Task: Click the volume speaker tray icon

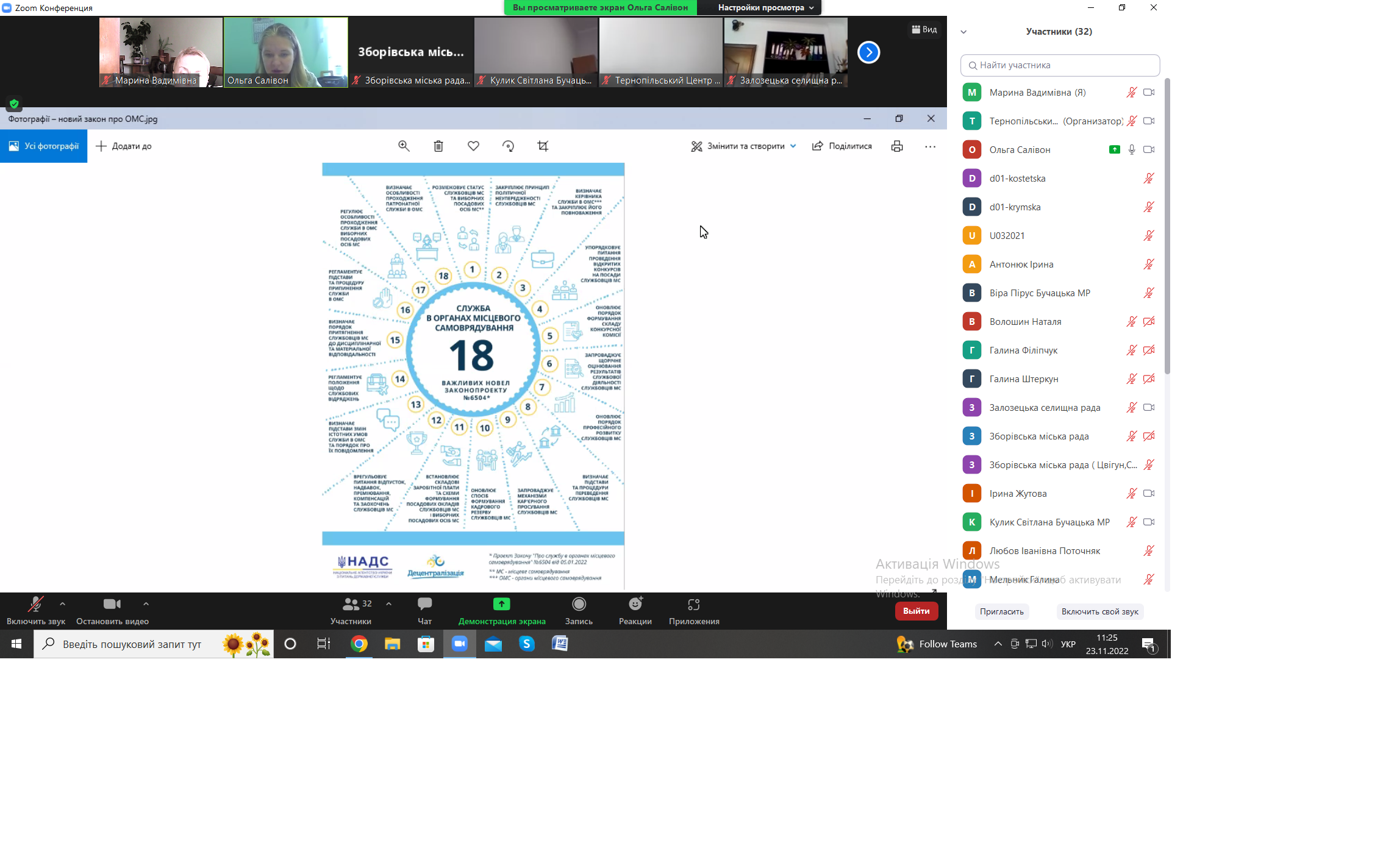Action: pyautogui.click(x=1047, y=644)
